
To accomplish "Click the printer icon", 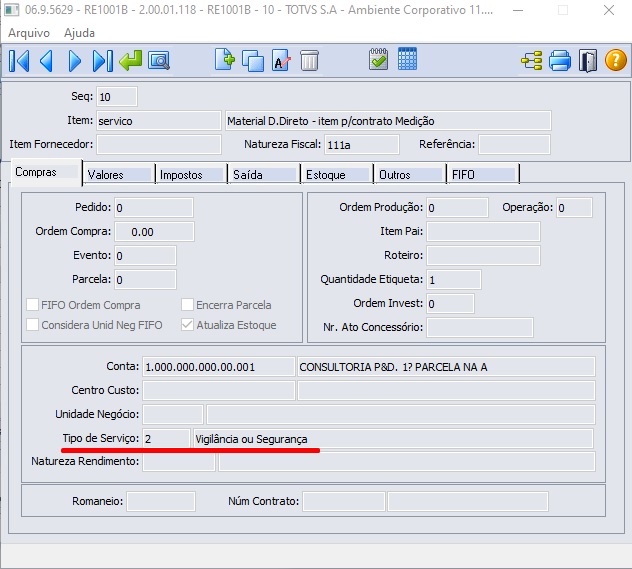I will click(x=560, y=60).
